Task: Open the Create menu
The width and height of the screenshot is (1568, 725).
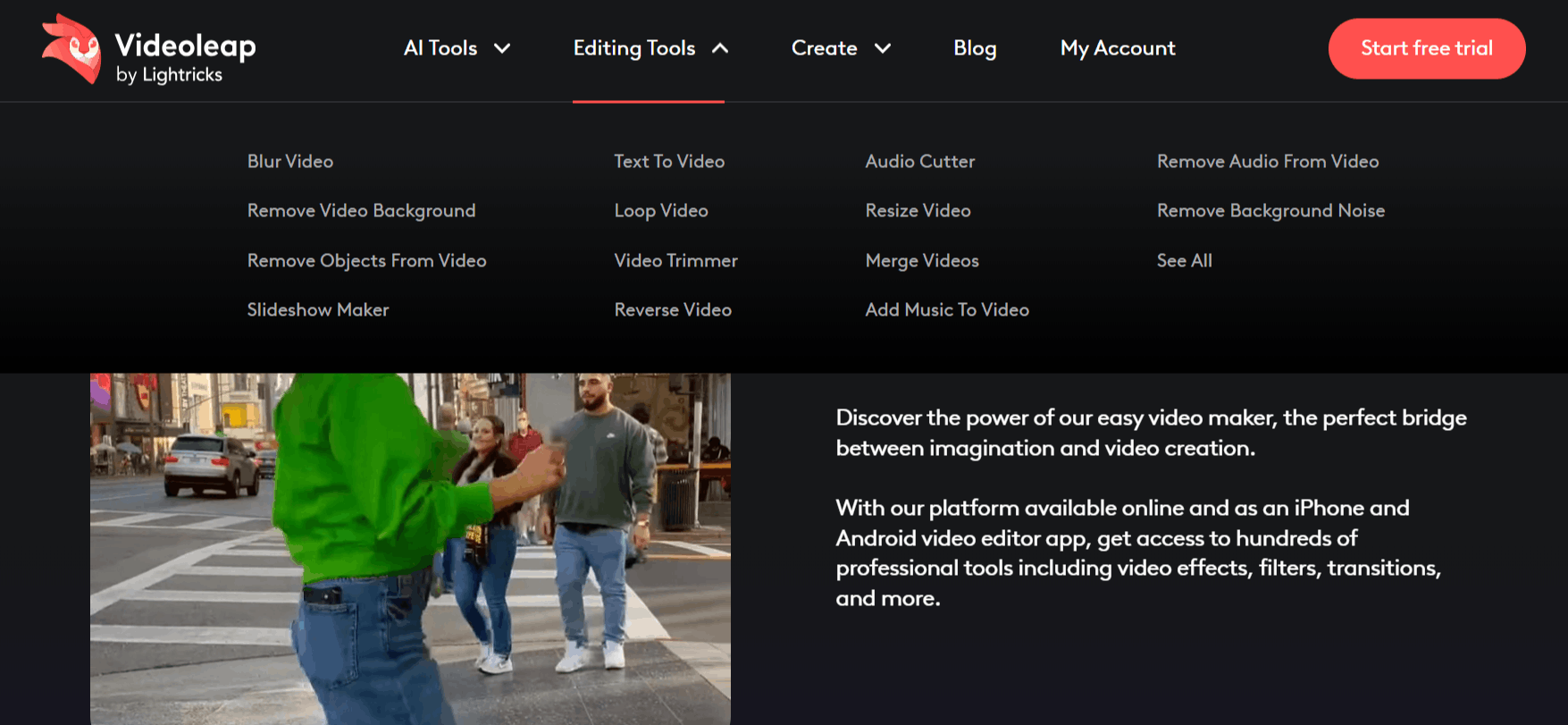Action: [825, 48]
